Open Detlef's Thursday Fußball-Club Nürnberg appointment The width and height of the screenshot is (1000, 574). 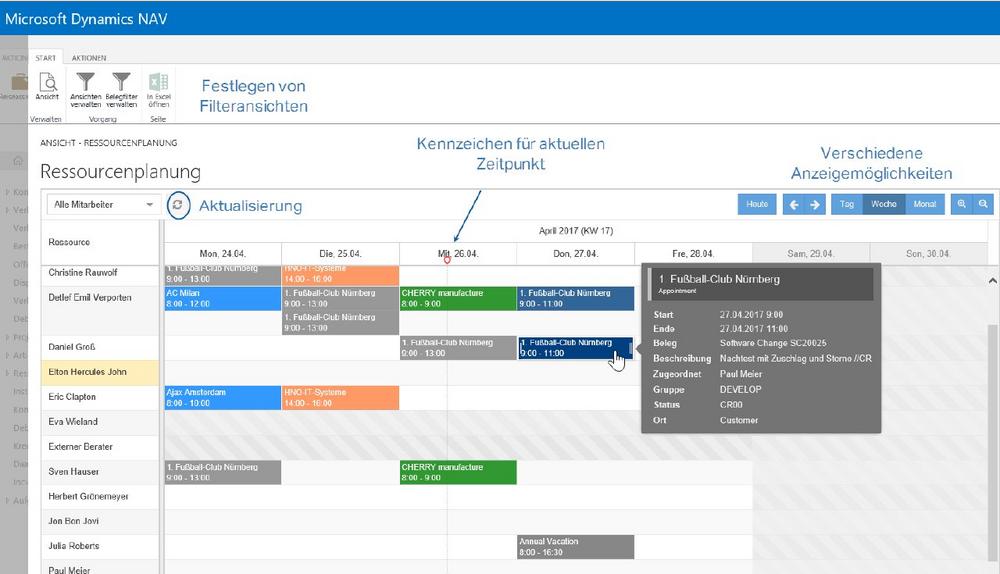point(576,298)
